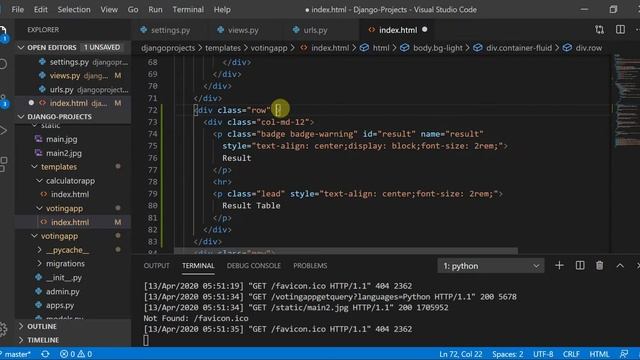The width and height of the screenshot is (640, 360).
Task: Open settings.py in Open Editors list
Action: point(73,62)
